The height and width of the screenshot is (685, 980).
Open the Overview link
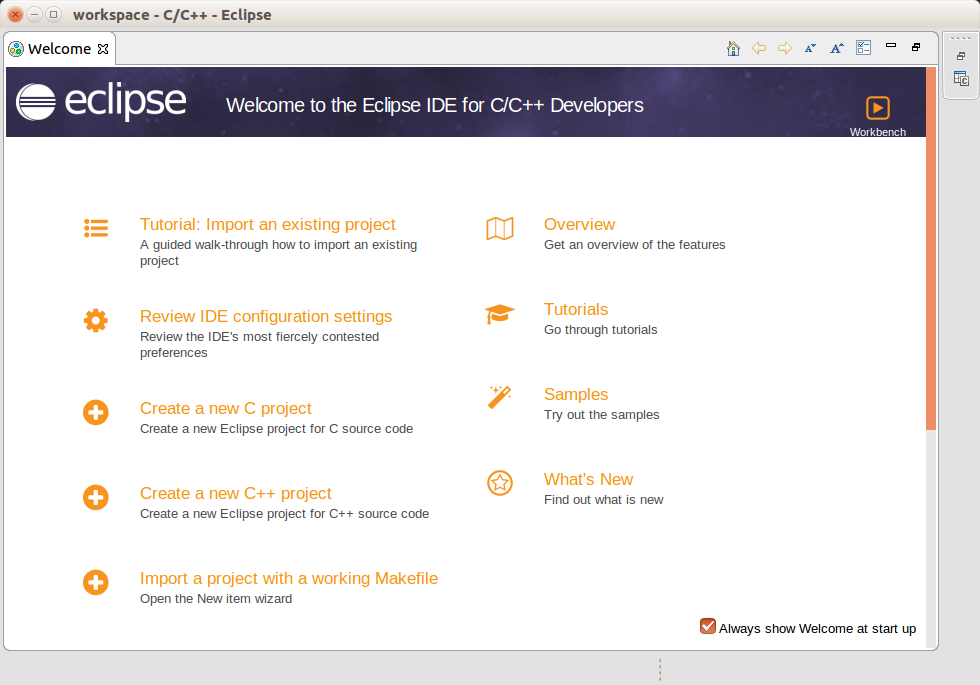[579, 224]
